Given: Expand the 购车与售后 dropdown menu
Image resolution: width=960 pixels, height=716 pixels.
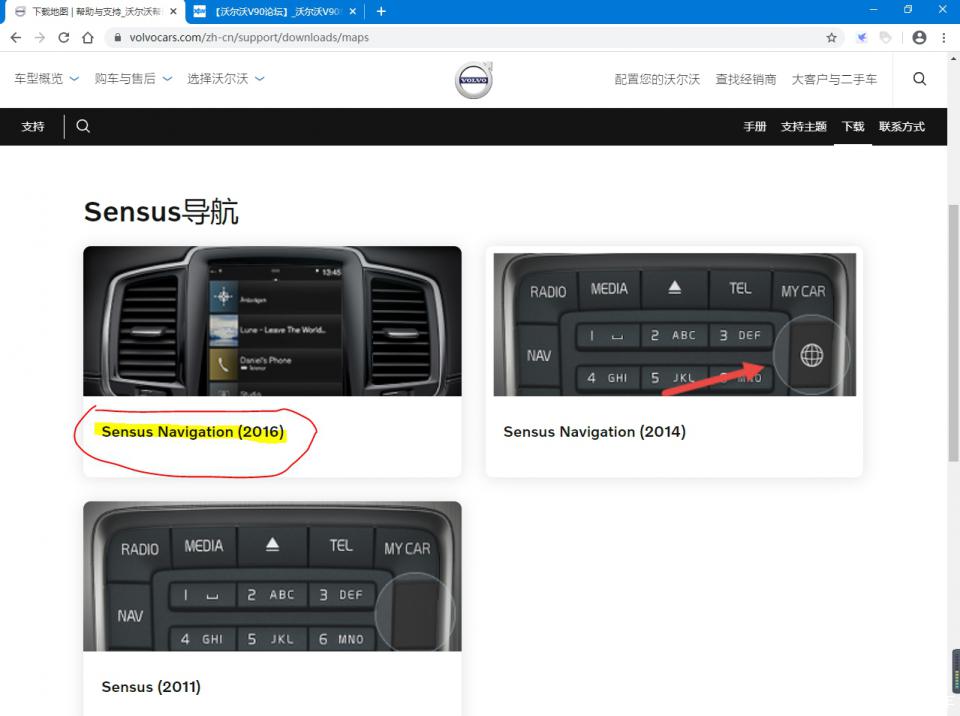Looking at the screenshot, I should pyautogui.click(x=133, y=78).
